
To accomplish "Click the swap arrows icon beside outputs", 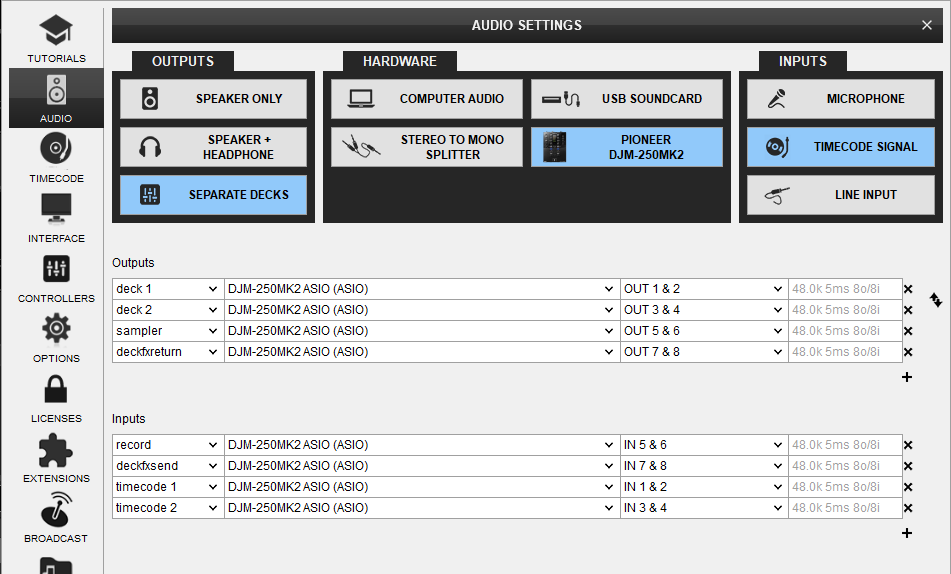I will click(x=936, y=300).
